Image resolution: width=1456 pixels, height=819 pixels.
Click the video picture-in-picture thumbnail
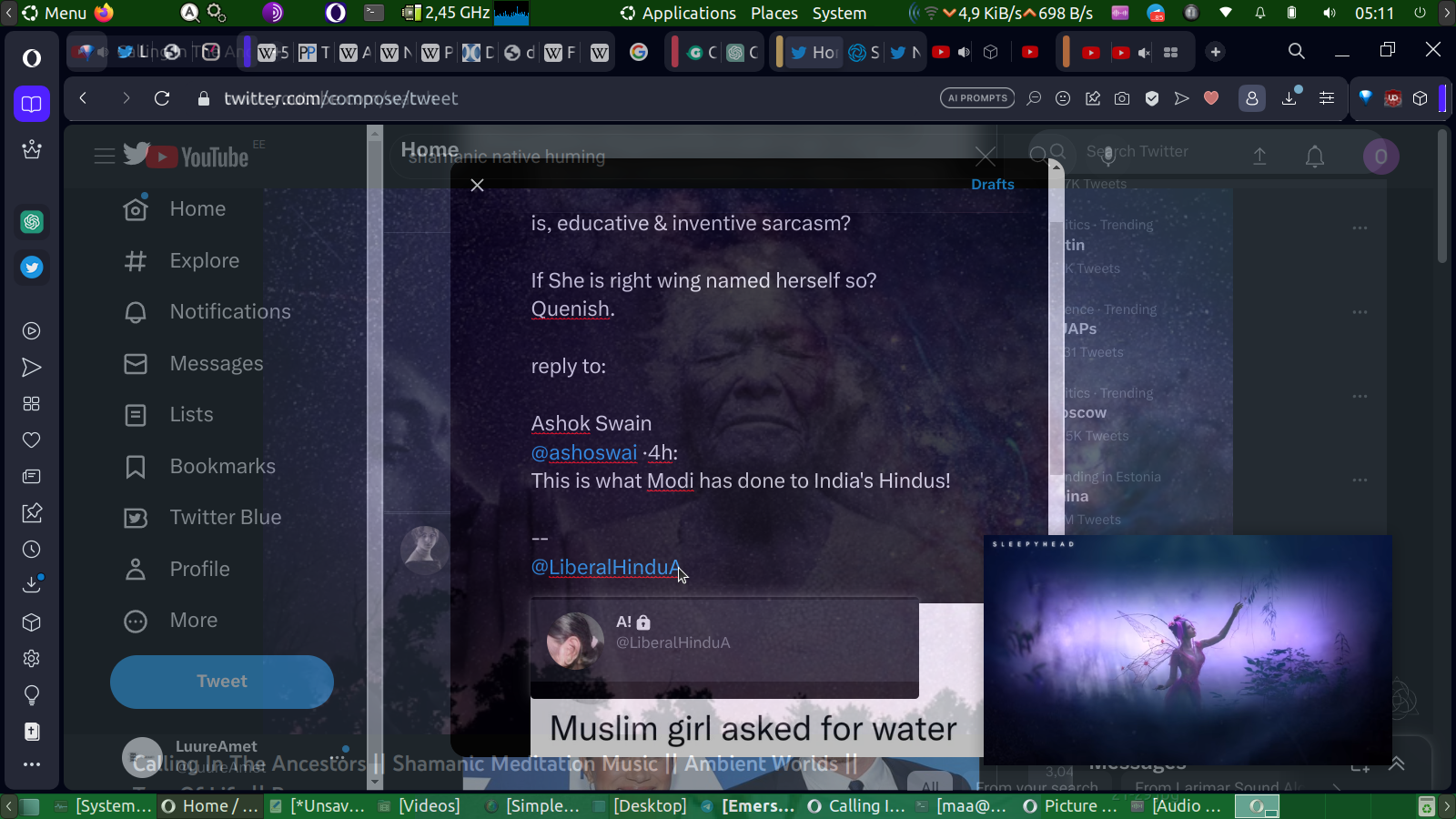tap(1188, 650)
